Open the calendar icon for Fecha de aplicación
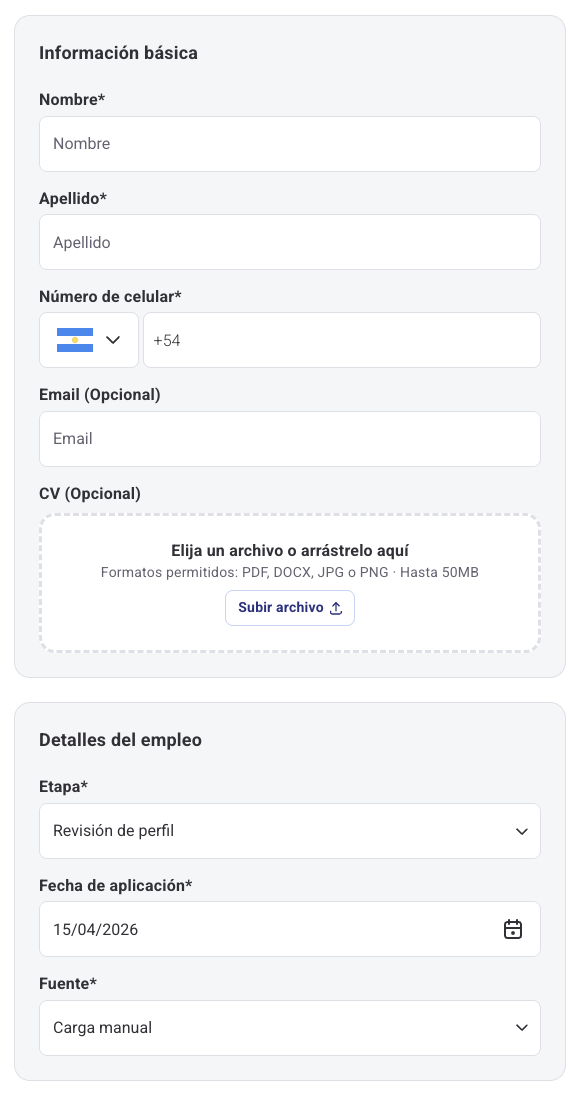Screen dimensions: 586x1102 [513, 929]
